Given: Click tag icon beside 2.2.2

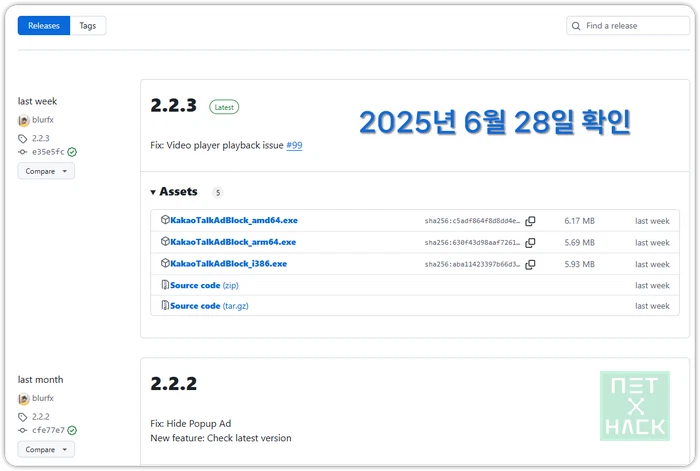Looking at the screenshot, I should pyautogui.click(x=22, y=417).
